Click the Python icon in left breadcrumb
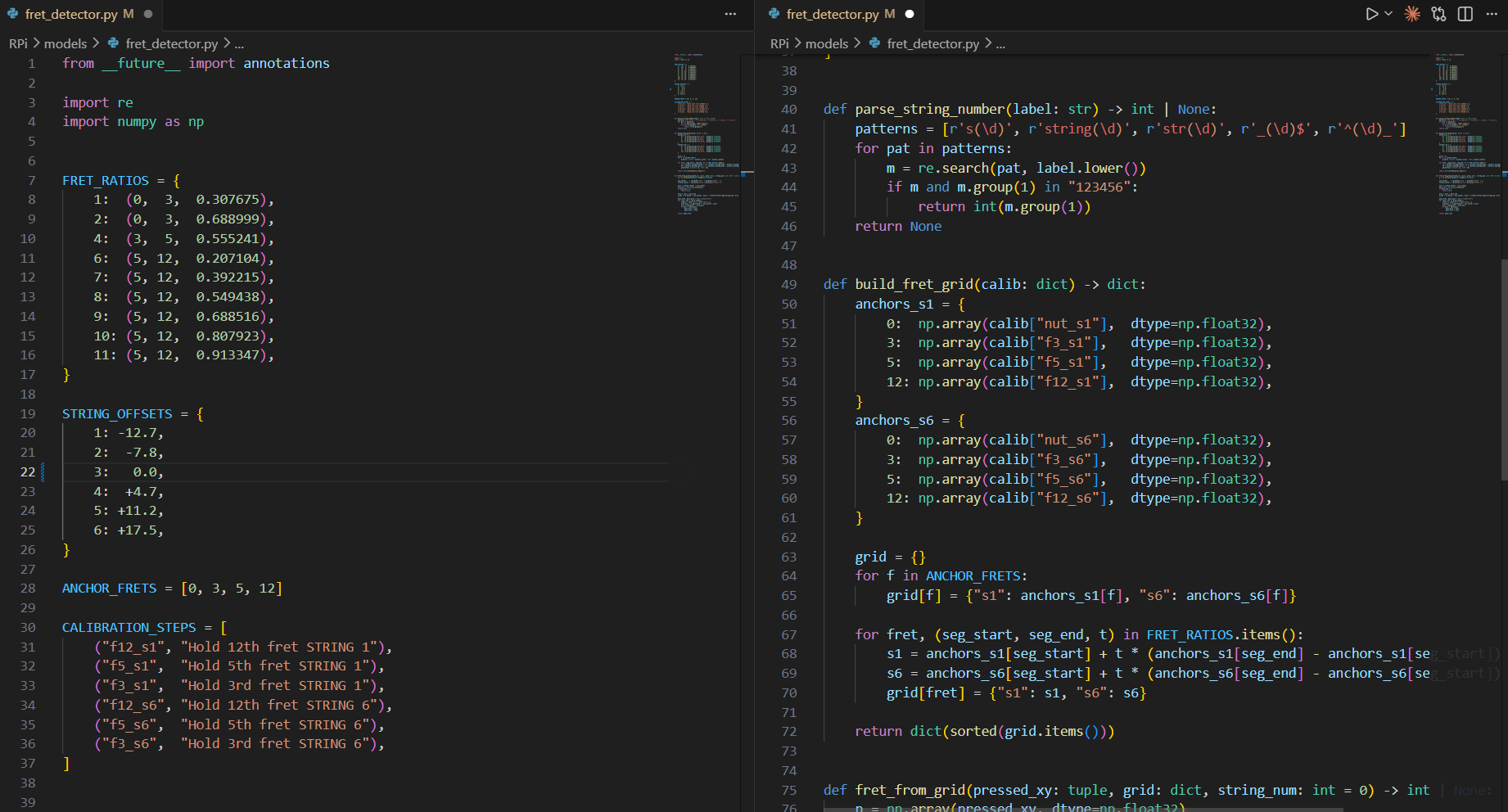Image resolution: width=1508 pixels, height=812 pixels. coord(114,43)
